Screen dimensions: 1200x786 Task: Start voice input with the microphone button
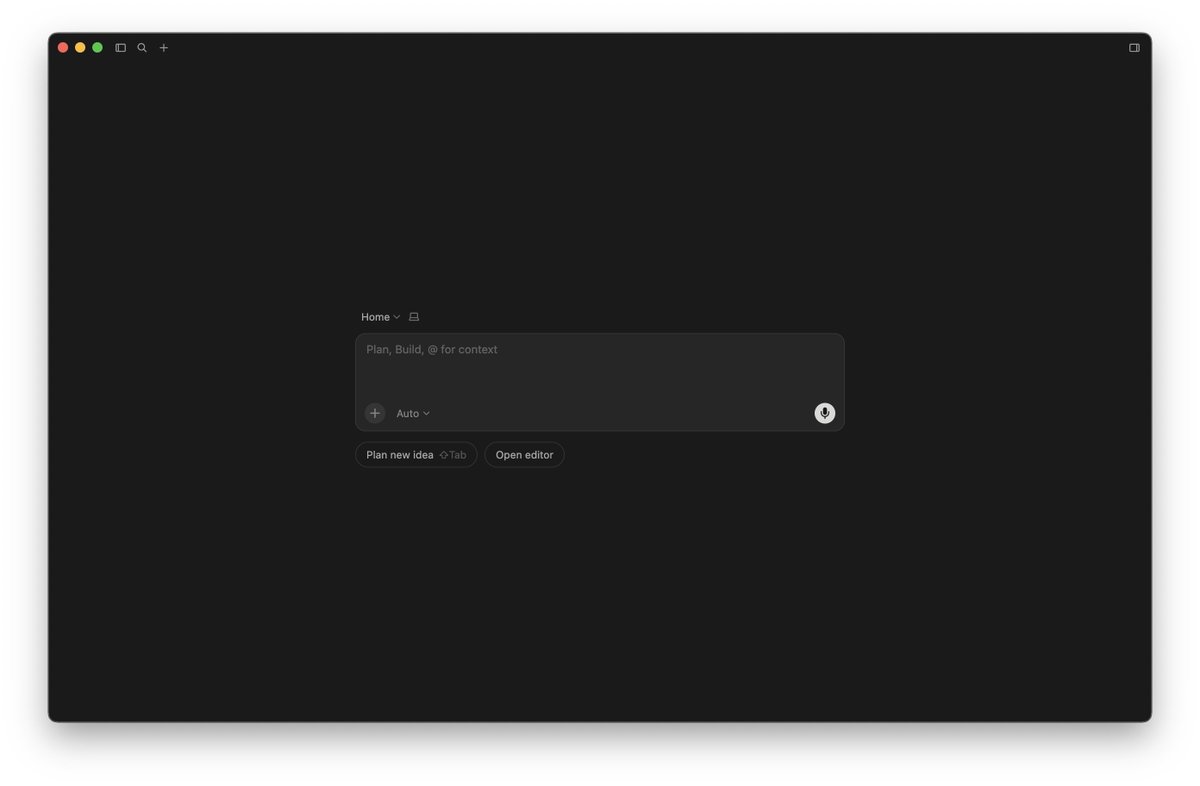tap(825, 413)
